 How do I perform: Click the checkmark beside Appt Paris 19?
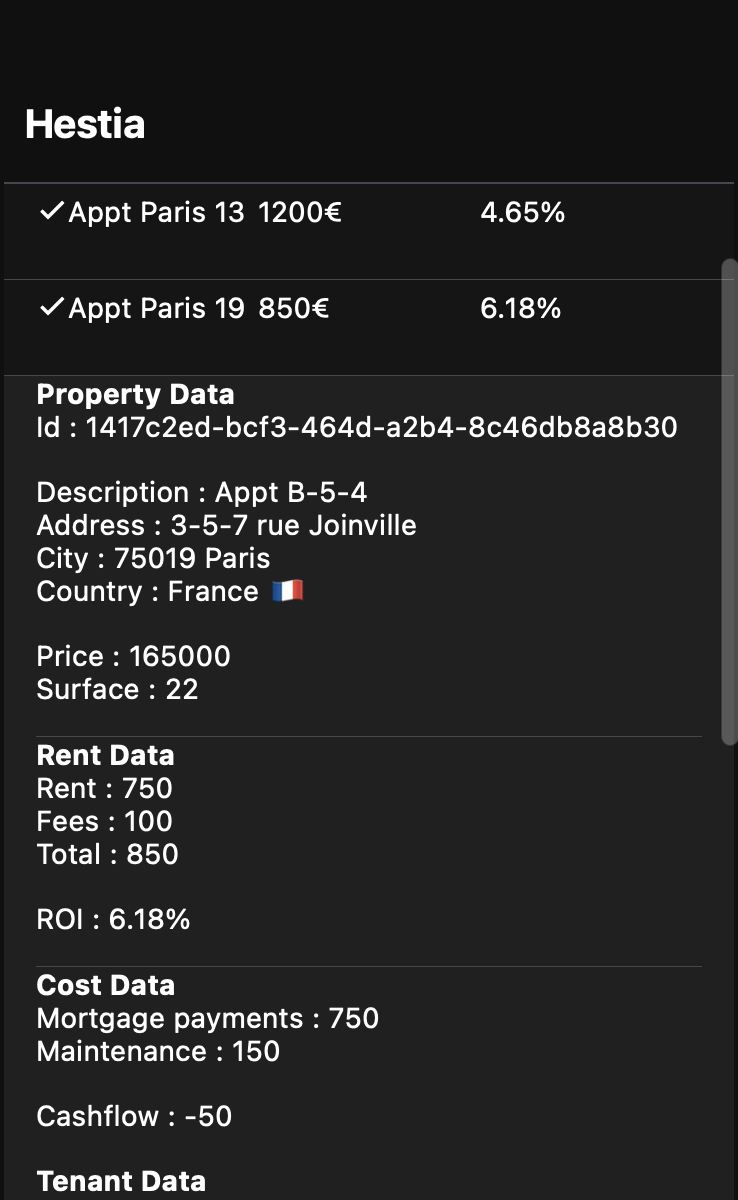[x=51, y=308]
